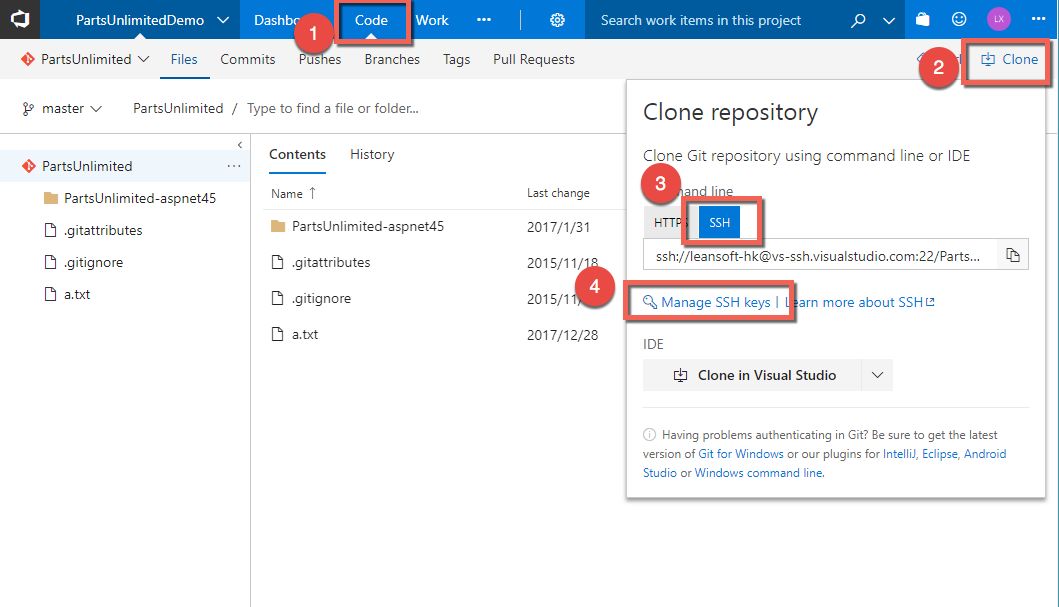
Task: Open the master branch selector
Action: (x=62, y=109)
